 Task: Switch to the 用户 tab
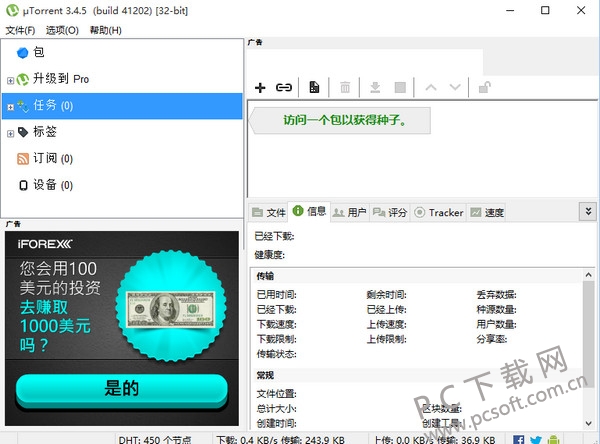(349, 212)
